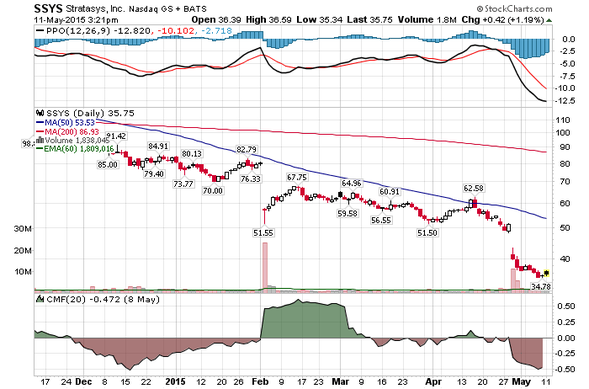Viewport: 589px width, 389px height.
Task: Click the 62.58 price peak annotation
Action: (x=474, y=188)
